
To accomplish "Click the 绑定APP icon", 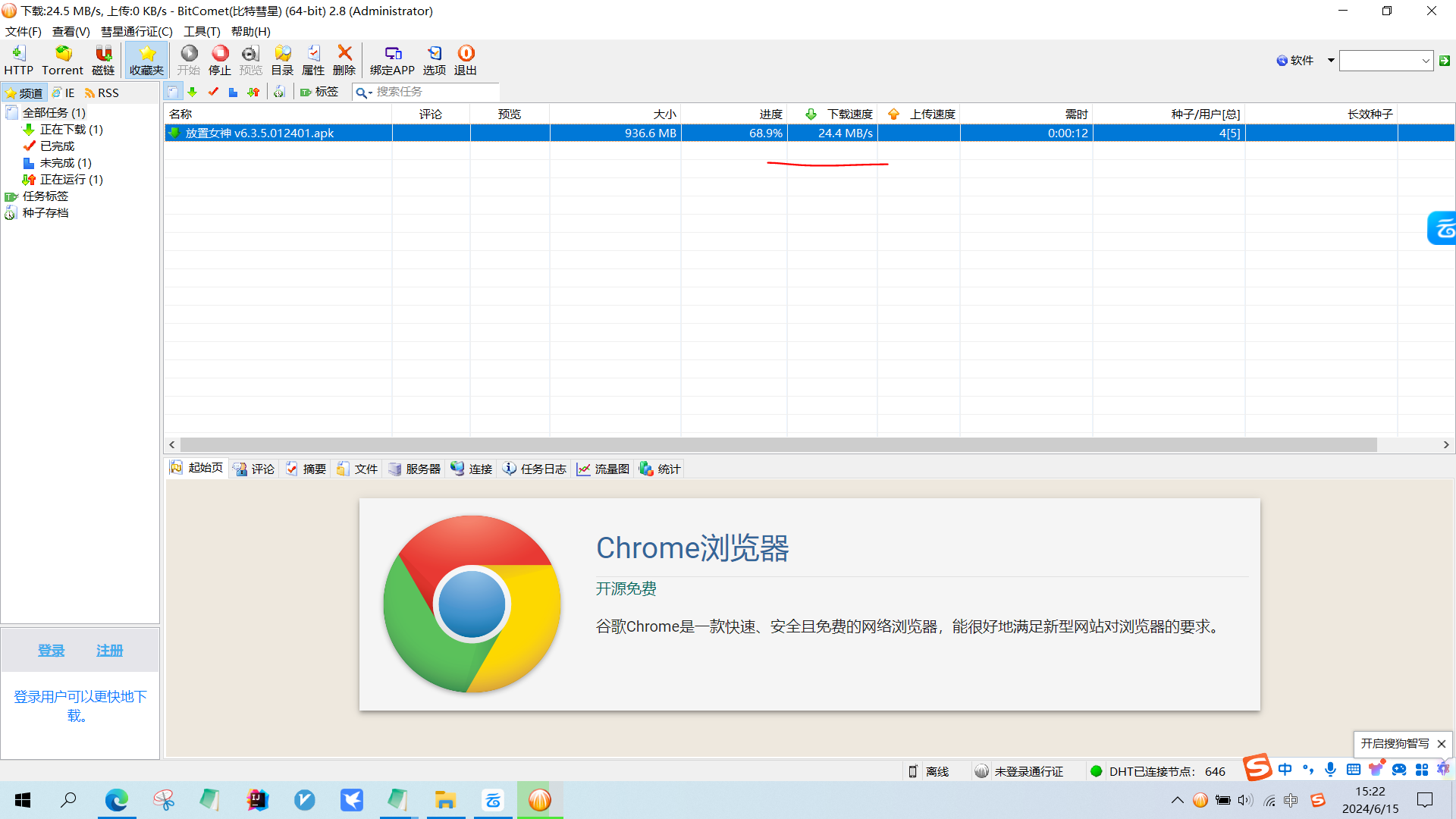I will [392, 59].
